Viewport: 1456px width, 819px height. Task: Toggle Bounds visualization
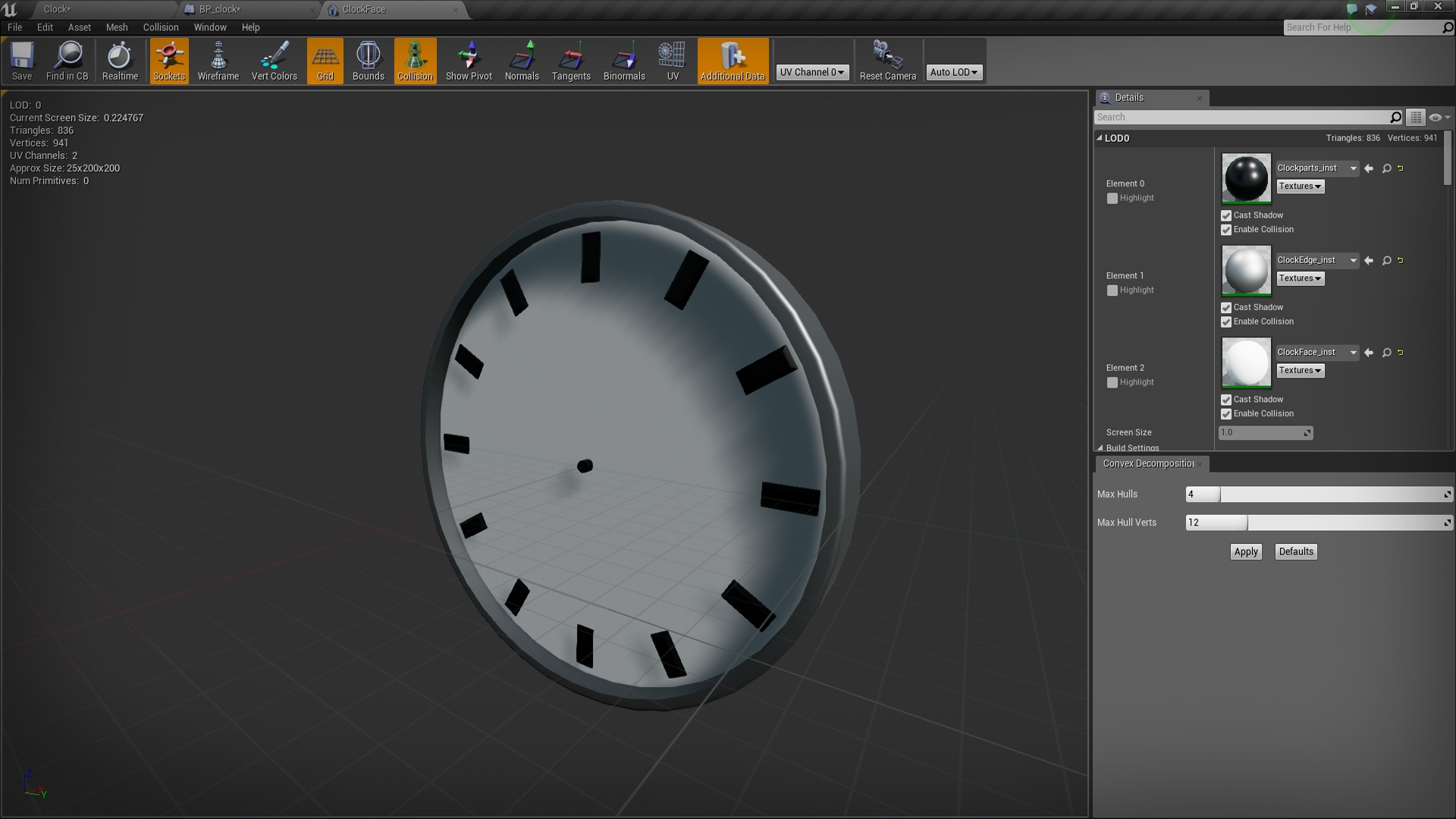368,61
